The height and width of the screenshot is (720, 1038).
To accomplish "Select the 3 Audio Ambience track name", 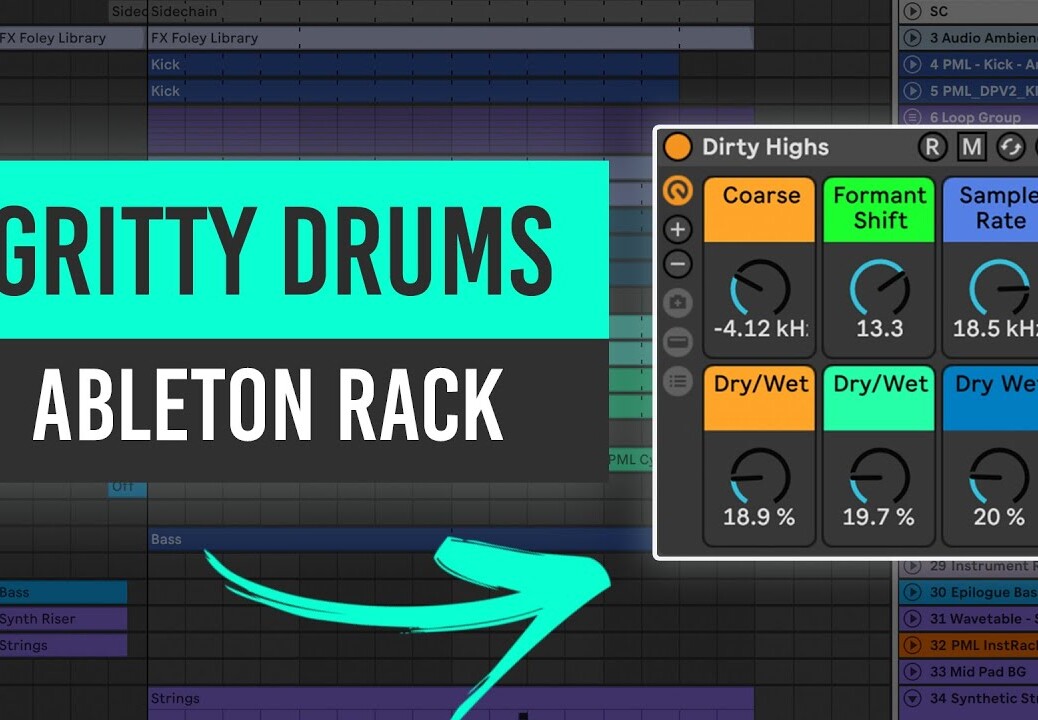I will point(984,38).
